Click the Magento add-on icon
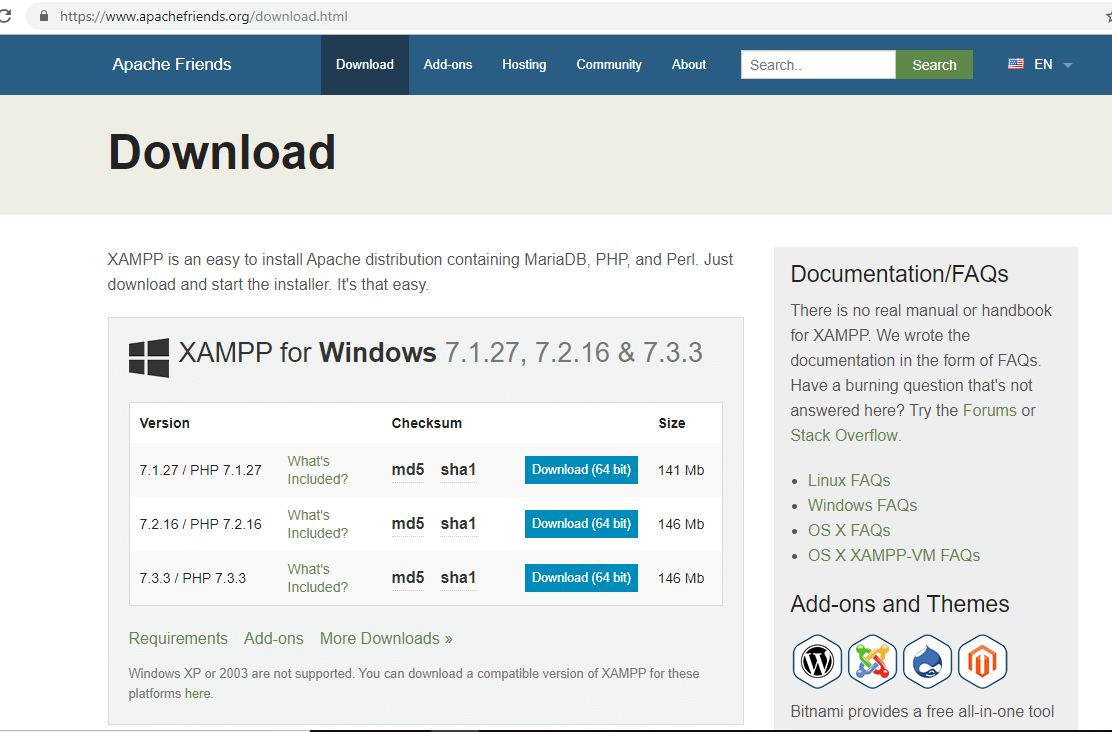This screenshot has height=732, width=1112. (981, 661)
